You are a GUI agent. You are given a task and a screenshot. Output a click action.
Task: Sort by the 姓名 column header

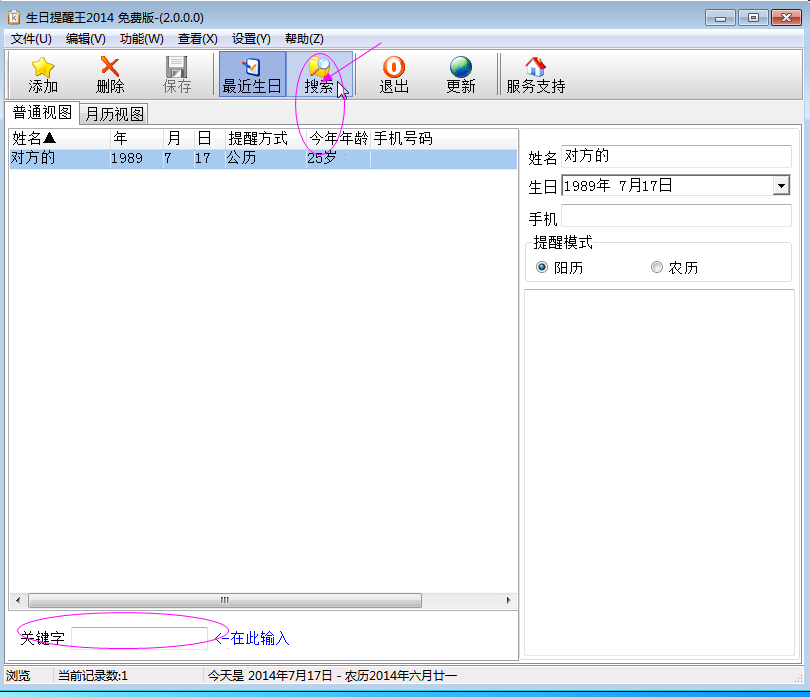click(60, 138)
